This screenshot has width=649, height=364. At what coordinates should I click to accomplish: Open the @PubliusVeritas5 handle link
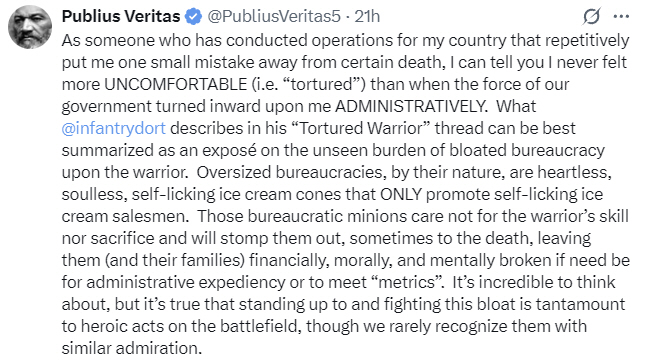274,17
